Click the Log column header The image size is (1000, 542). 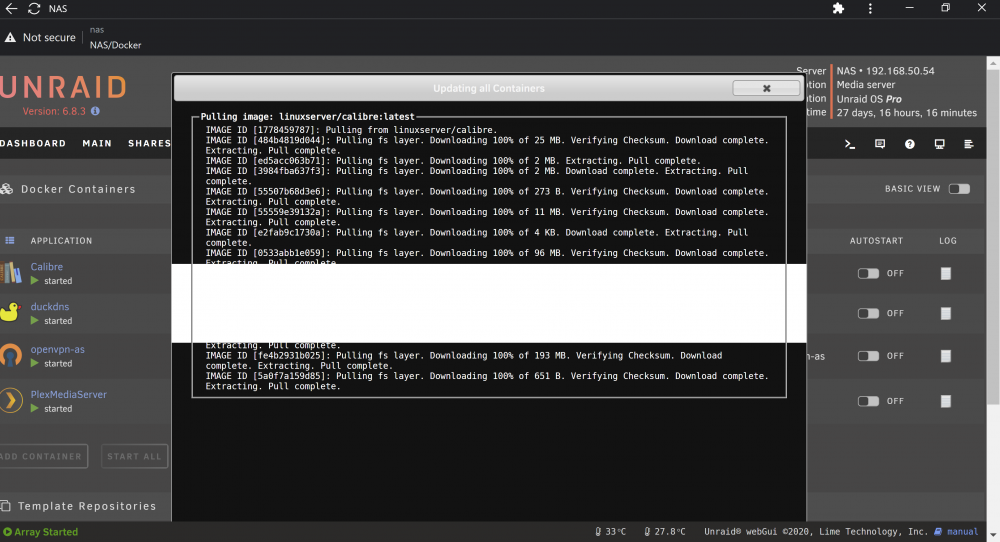coord(948,240)
